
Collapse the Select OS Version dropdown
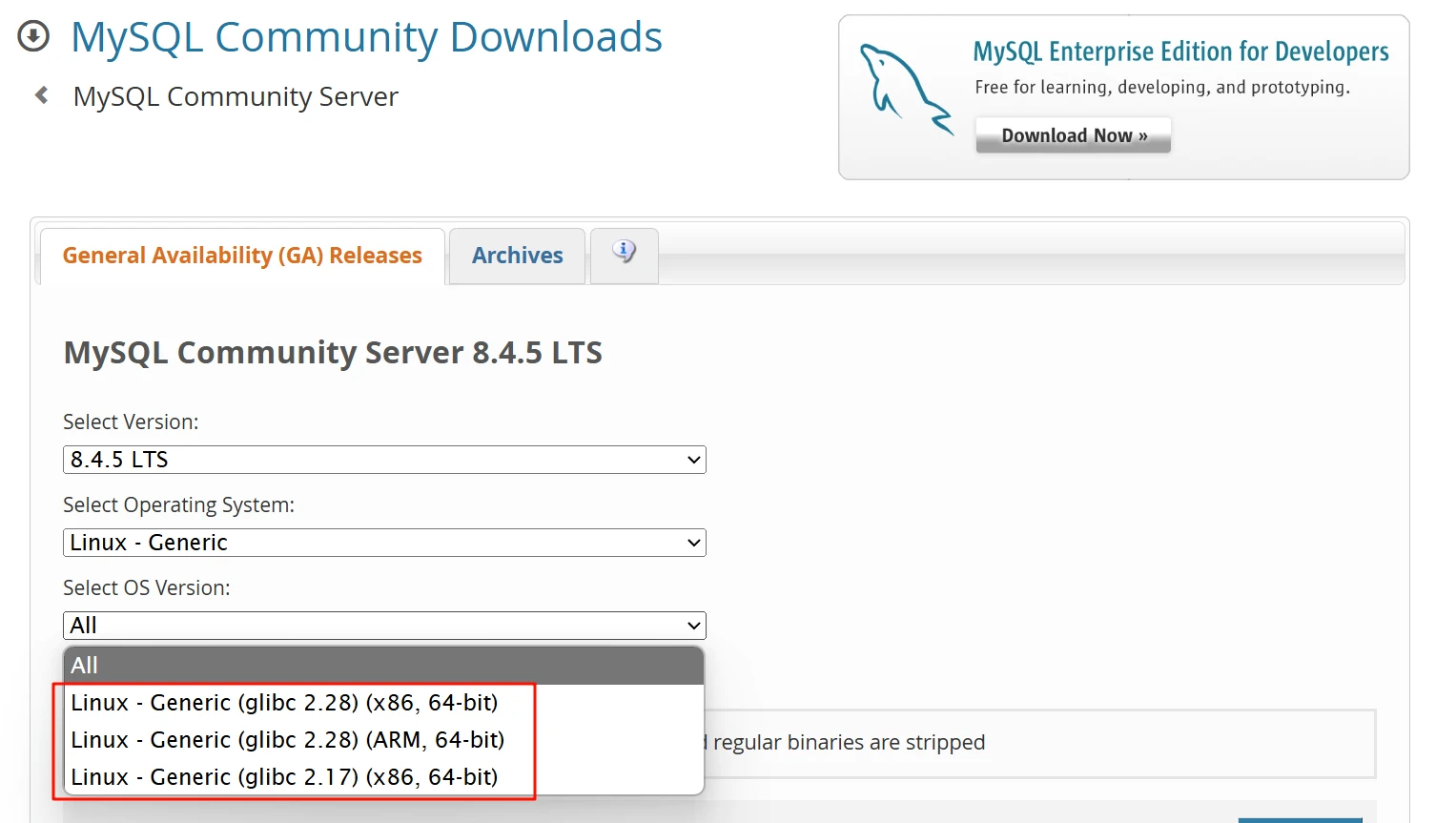point(384,626)
